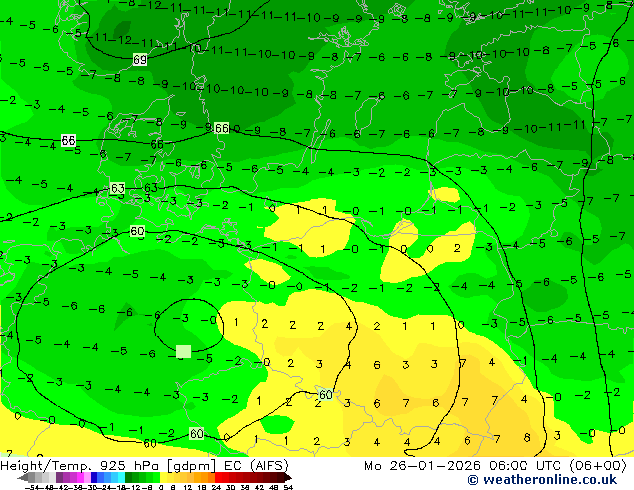634x490 pixels.
Task: Click the dark right arrow end of legend
Action: point(287,477)
